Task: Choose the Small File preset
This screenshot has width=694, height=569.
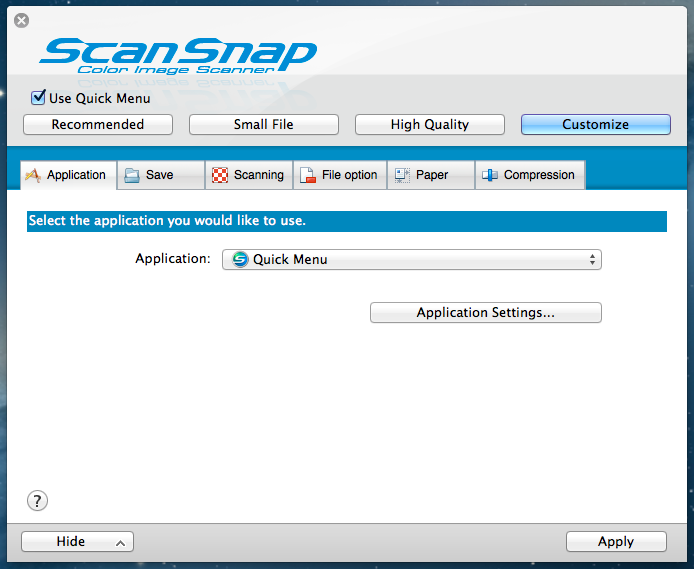Action: [264, 124]
